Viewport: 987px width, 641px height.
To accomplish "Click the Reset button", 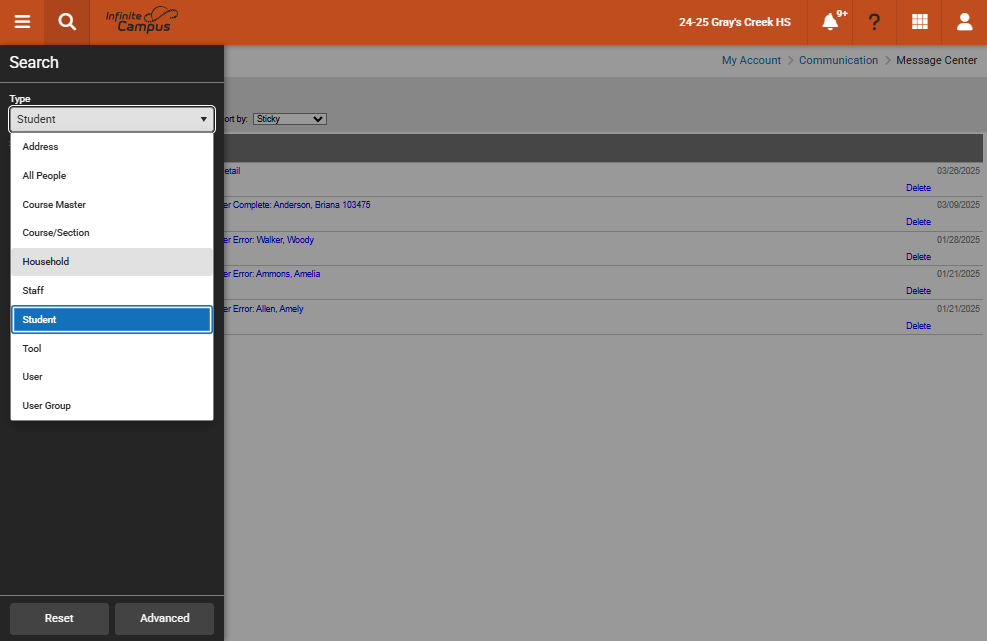I will (59, 618).
